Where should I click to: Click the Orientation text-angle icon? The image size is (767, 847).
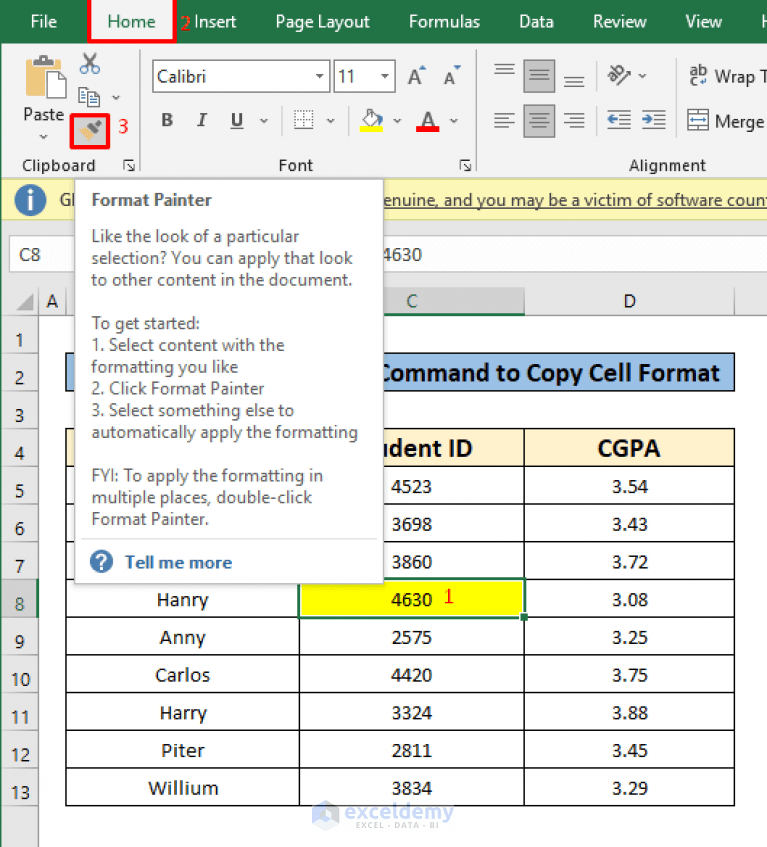coord(619,75)
